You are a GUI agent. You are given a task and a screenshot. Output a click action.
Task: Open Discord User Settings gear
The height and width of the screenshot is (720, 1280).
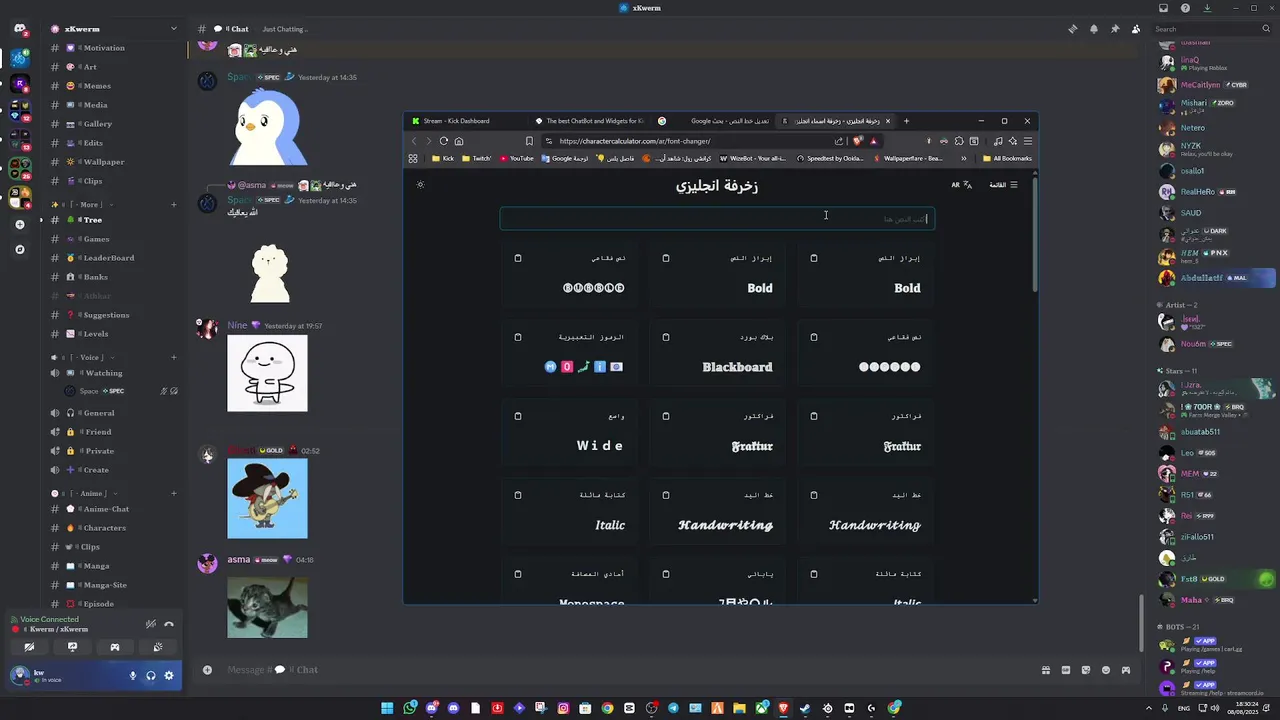coord(169,676)
